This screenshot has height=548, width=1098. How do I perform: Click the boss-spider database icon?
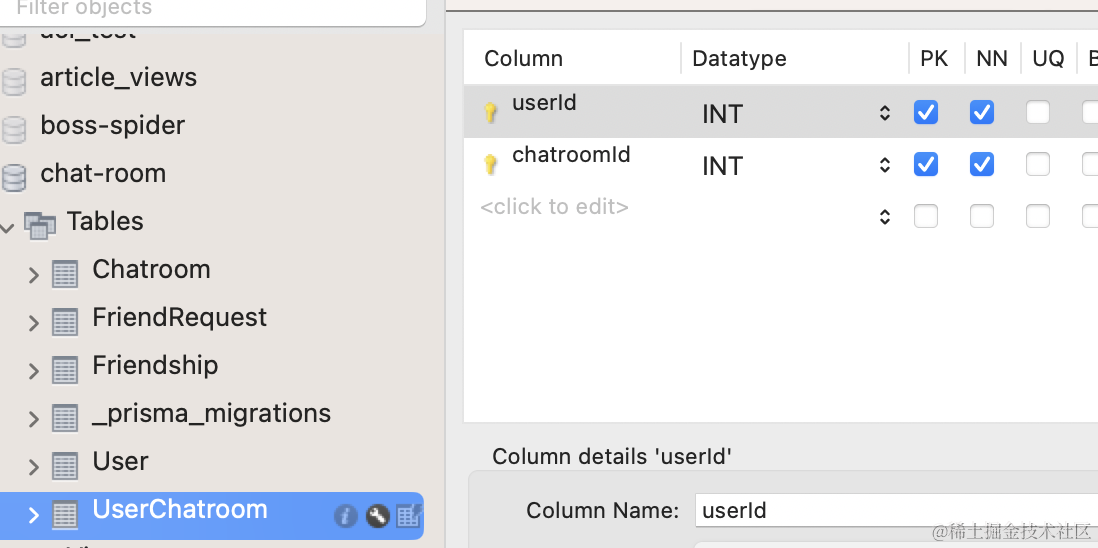(x=14, y=129)
